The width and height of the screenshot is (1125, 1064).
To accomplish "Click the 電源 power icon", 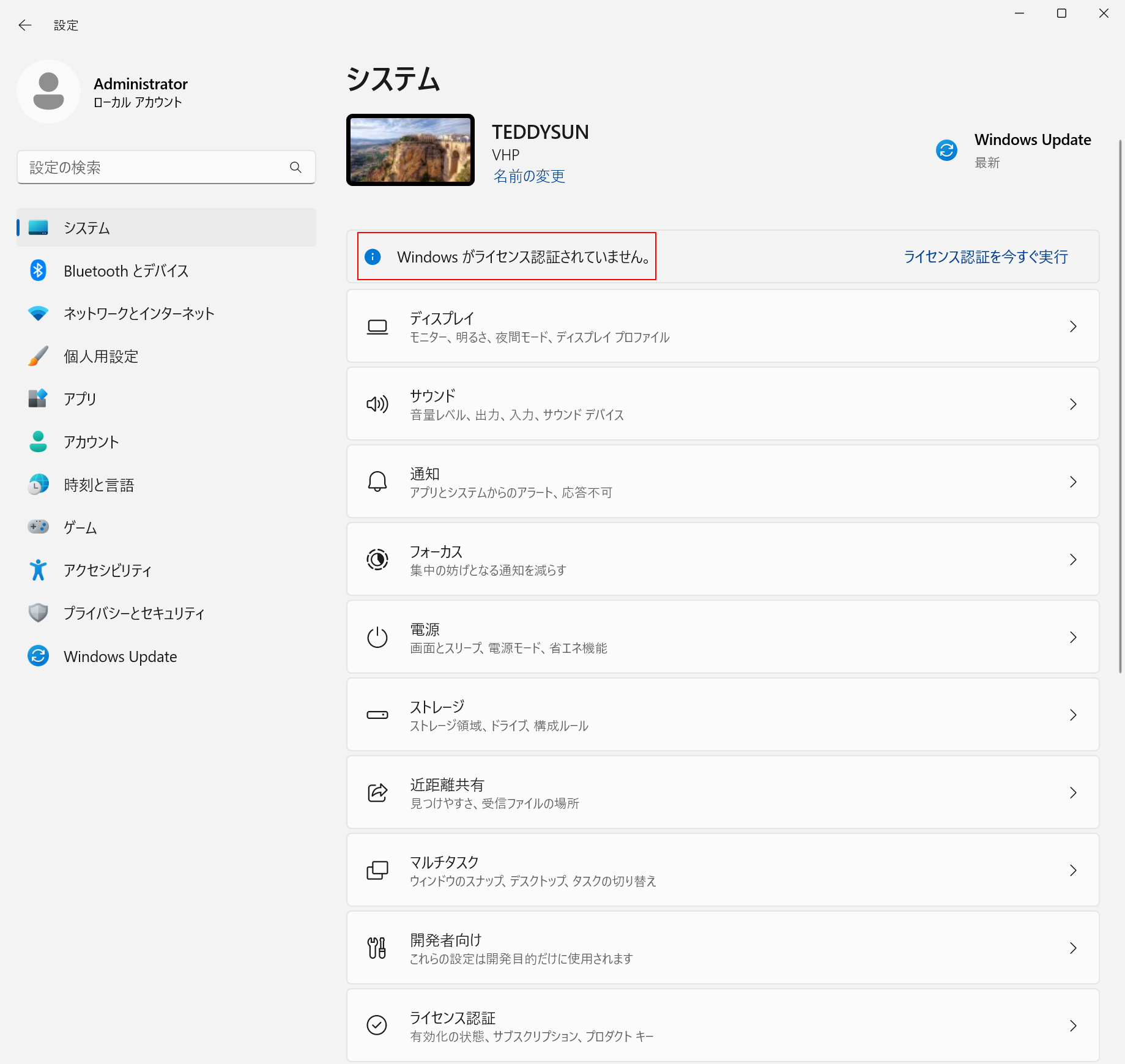I will point(377,638).
